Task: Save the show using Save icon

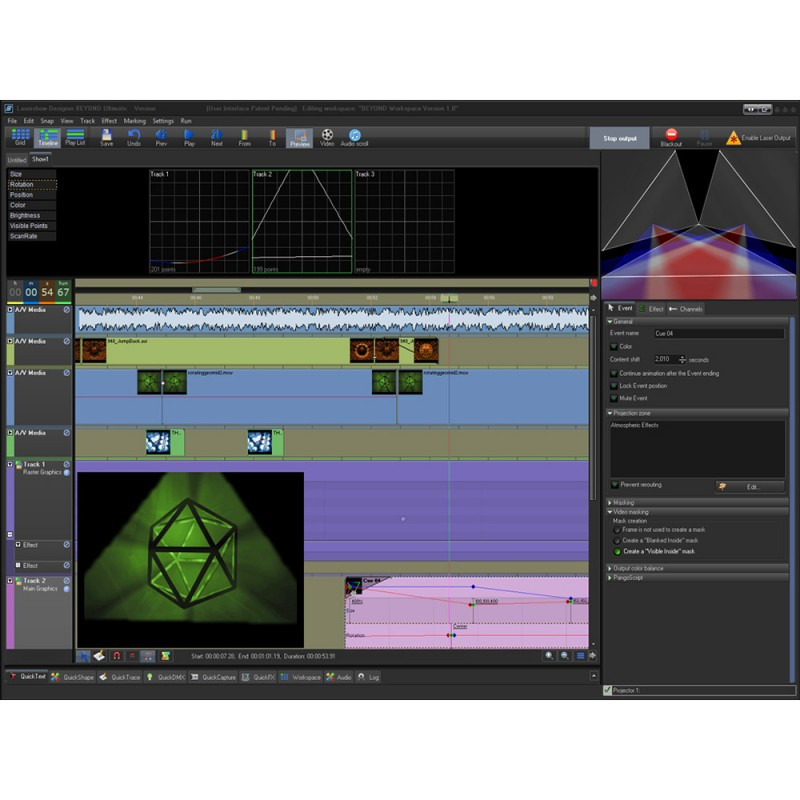Action: coord(106,137)
